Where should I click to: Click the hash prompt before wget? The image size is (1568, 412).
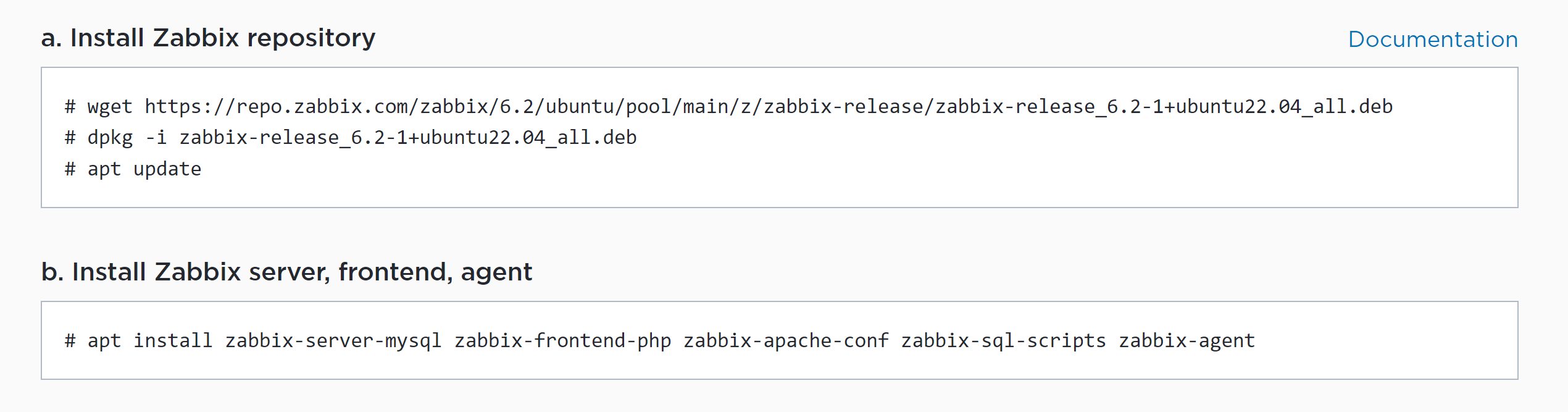[x=70, y=107]
